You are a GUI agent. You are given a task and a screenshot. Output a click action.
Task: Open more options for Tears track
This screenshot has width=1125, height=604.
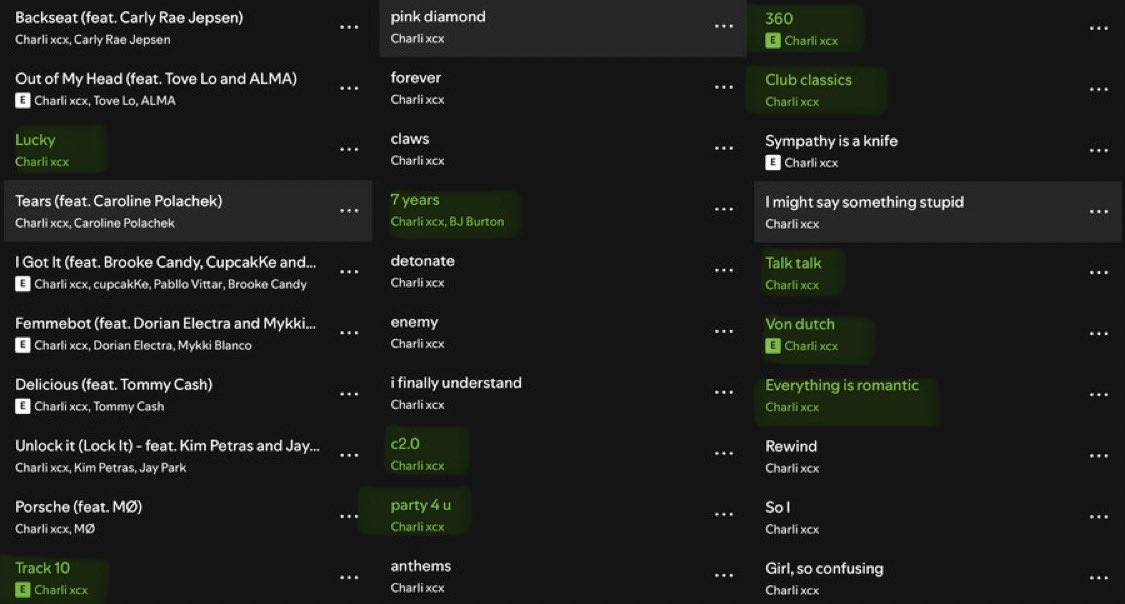coord(349,211)
